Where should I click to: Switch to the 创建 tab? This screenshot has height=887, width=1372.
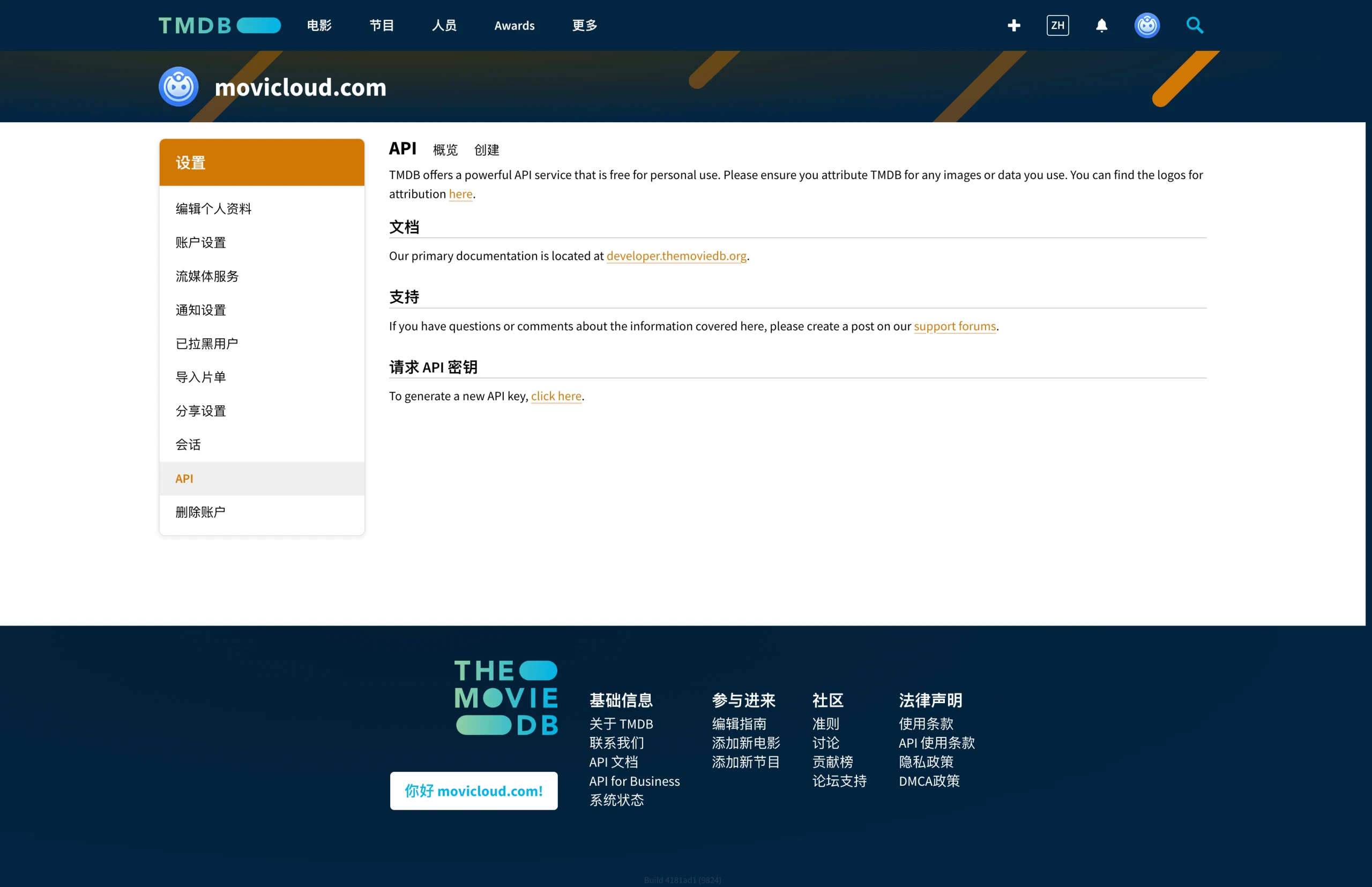(x=487, y=150)
